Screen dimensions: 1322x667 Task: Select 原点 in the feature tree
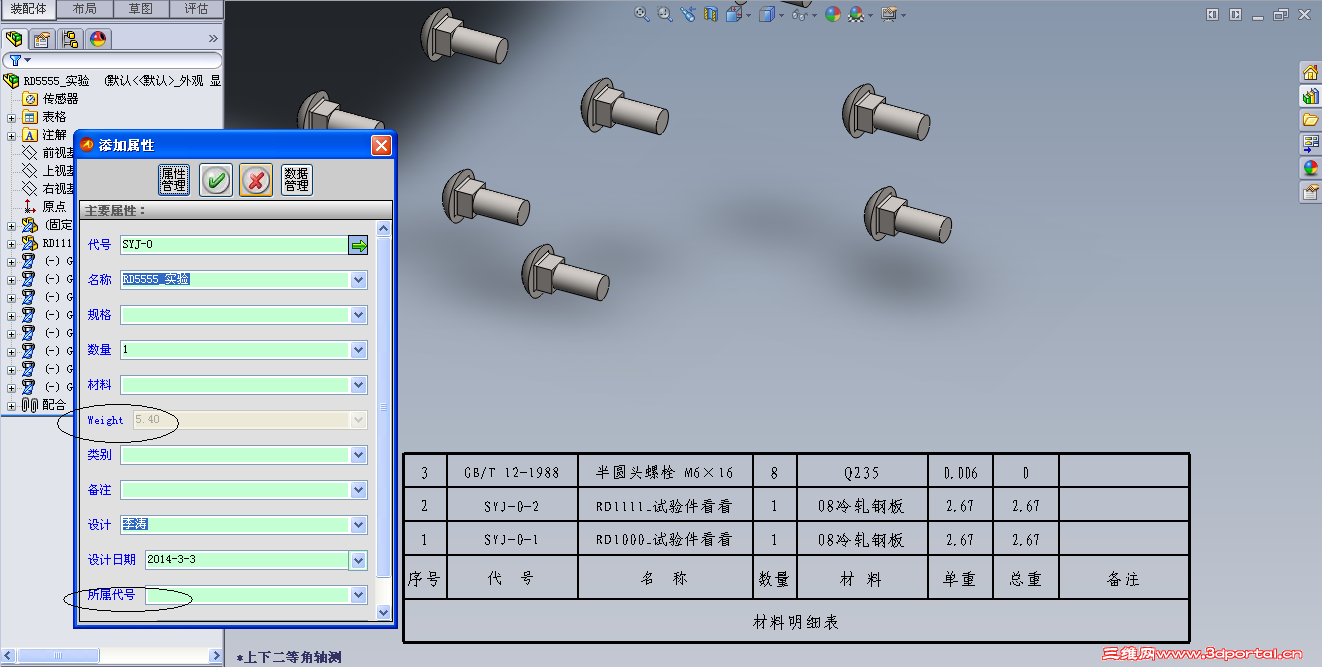(54, 207)
